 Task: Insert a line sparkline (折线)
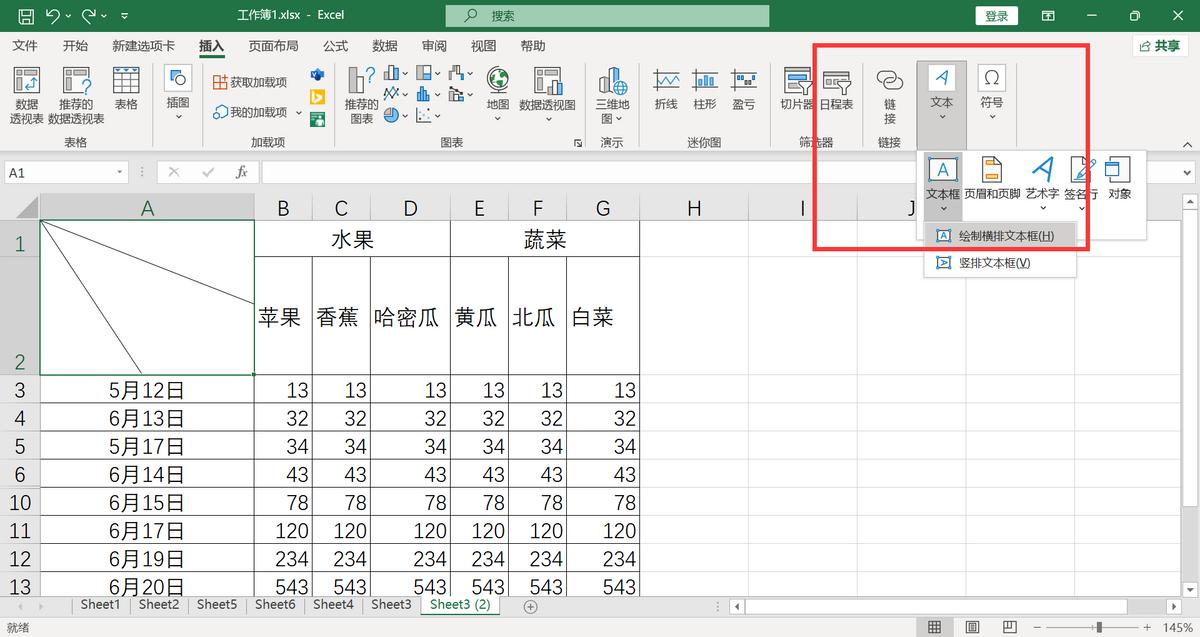click(666, 90)
